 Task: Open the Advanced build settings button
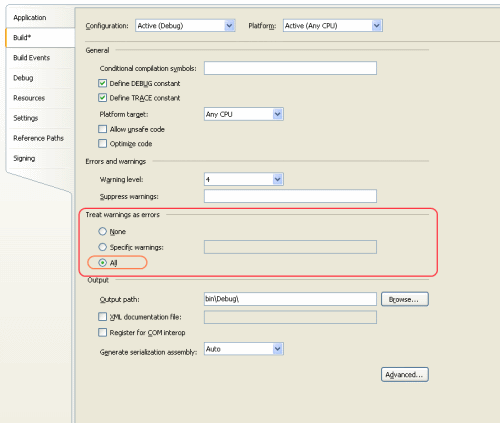405,375
